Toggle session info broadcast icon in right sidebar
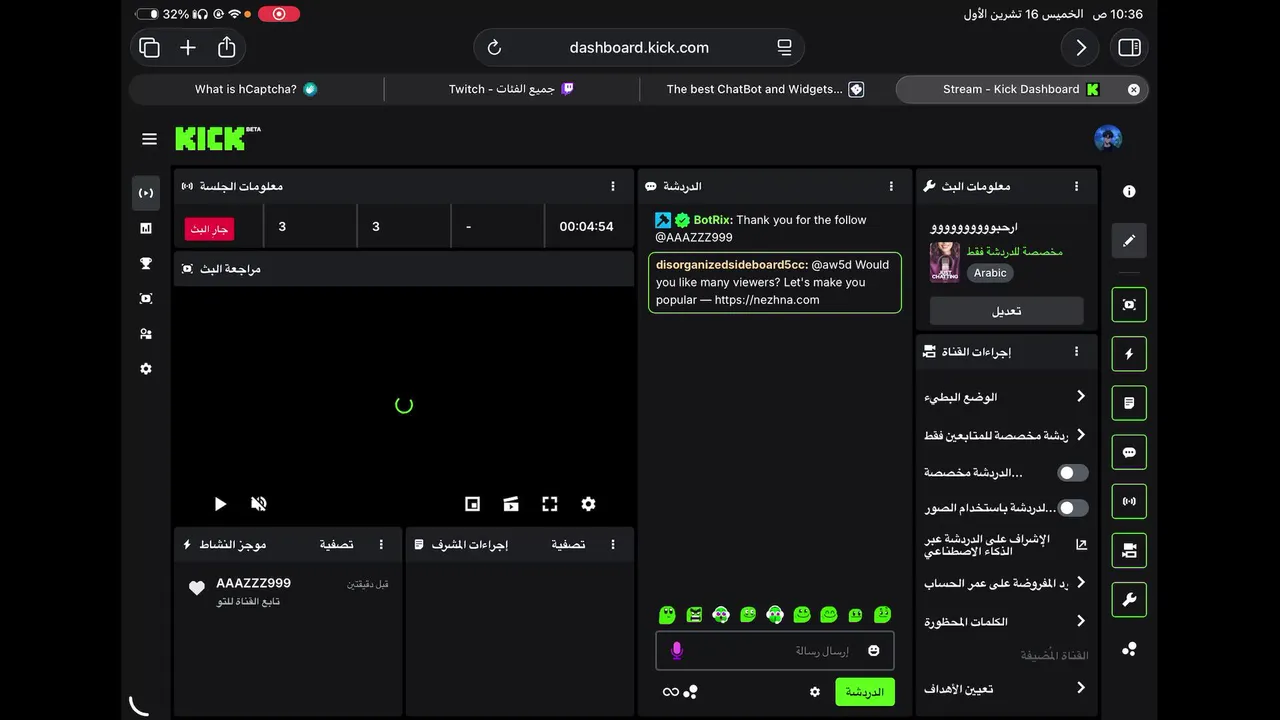Screen dimensions: 1280x720 tap(1129, 501)
